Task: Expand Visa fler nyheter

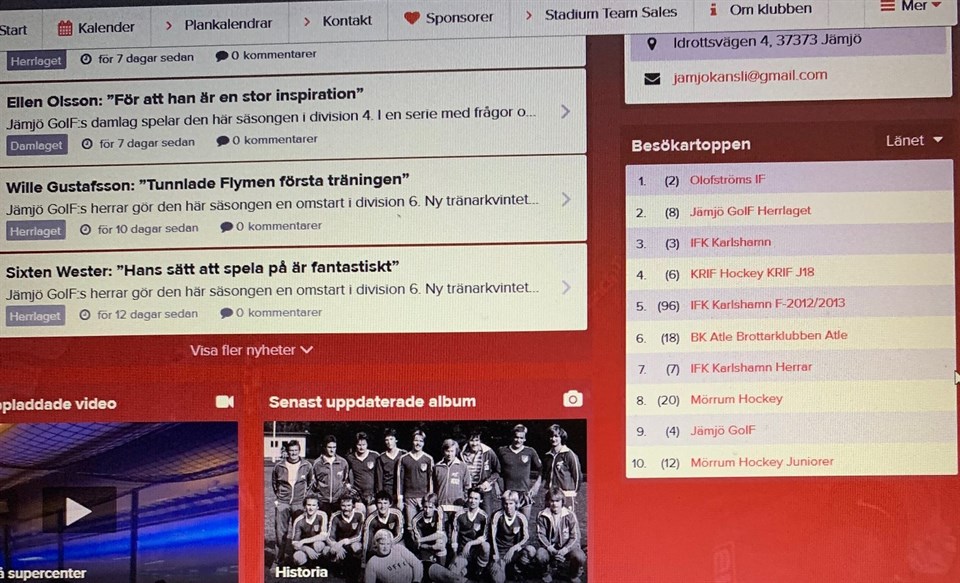Action: click(252, 350)
